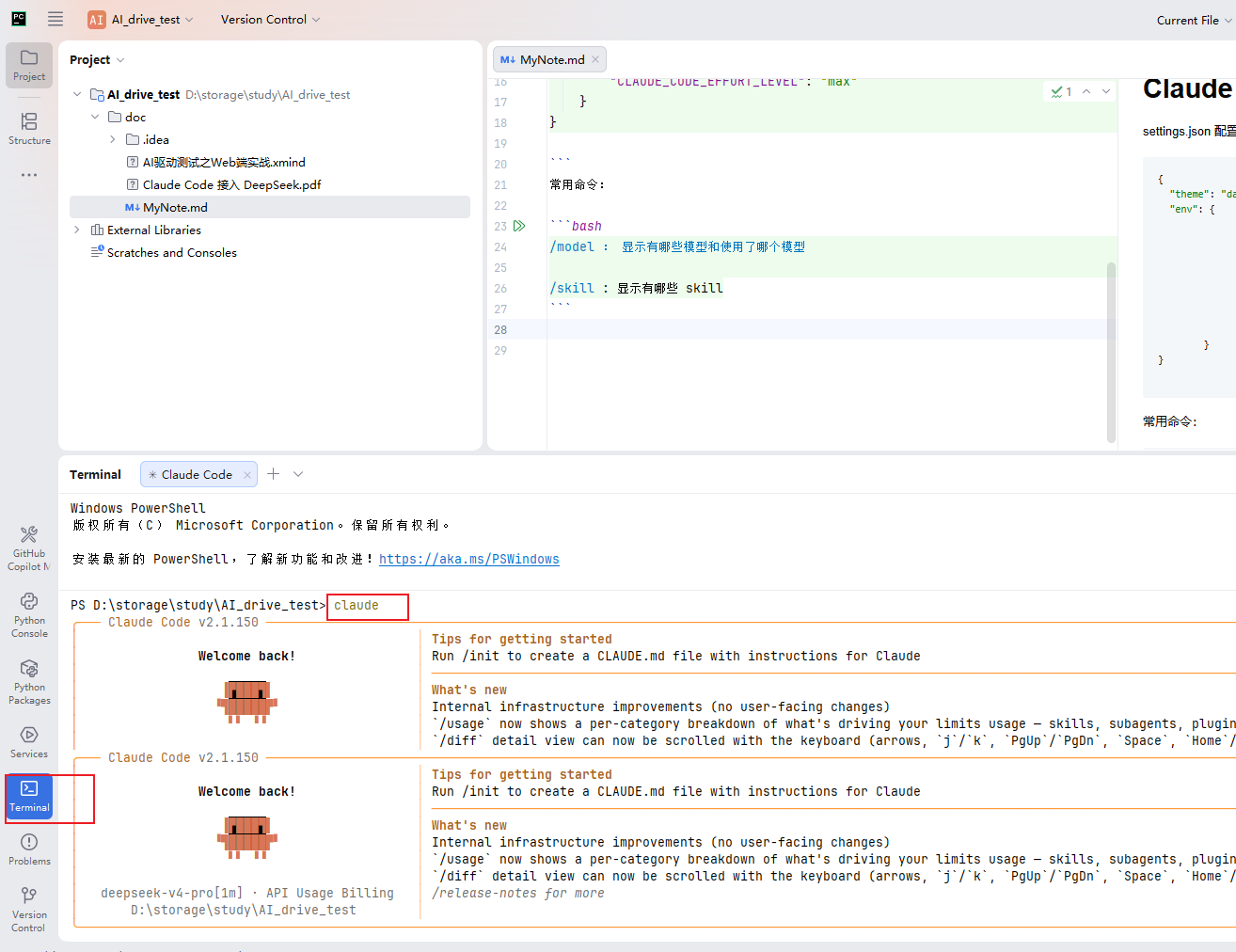Select MyNote.md in project tree
The height and width of the screenshot is (952, 1236).
(270, 207)
